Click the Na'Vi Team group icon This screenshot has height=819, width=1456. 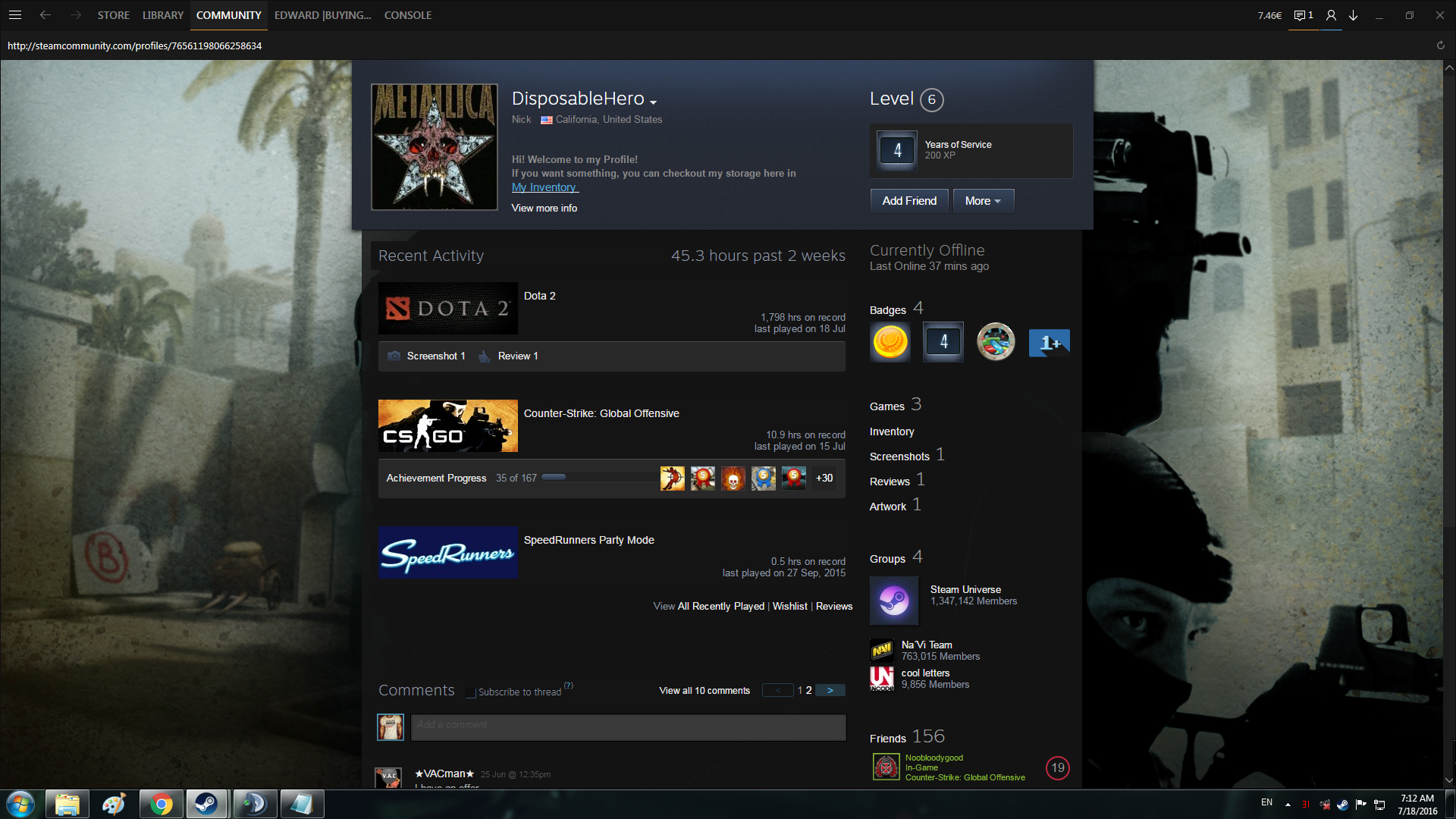click(881, 650)
